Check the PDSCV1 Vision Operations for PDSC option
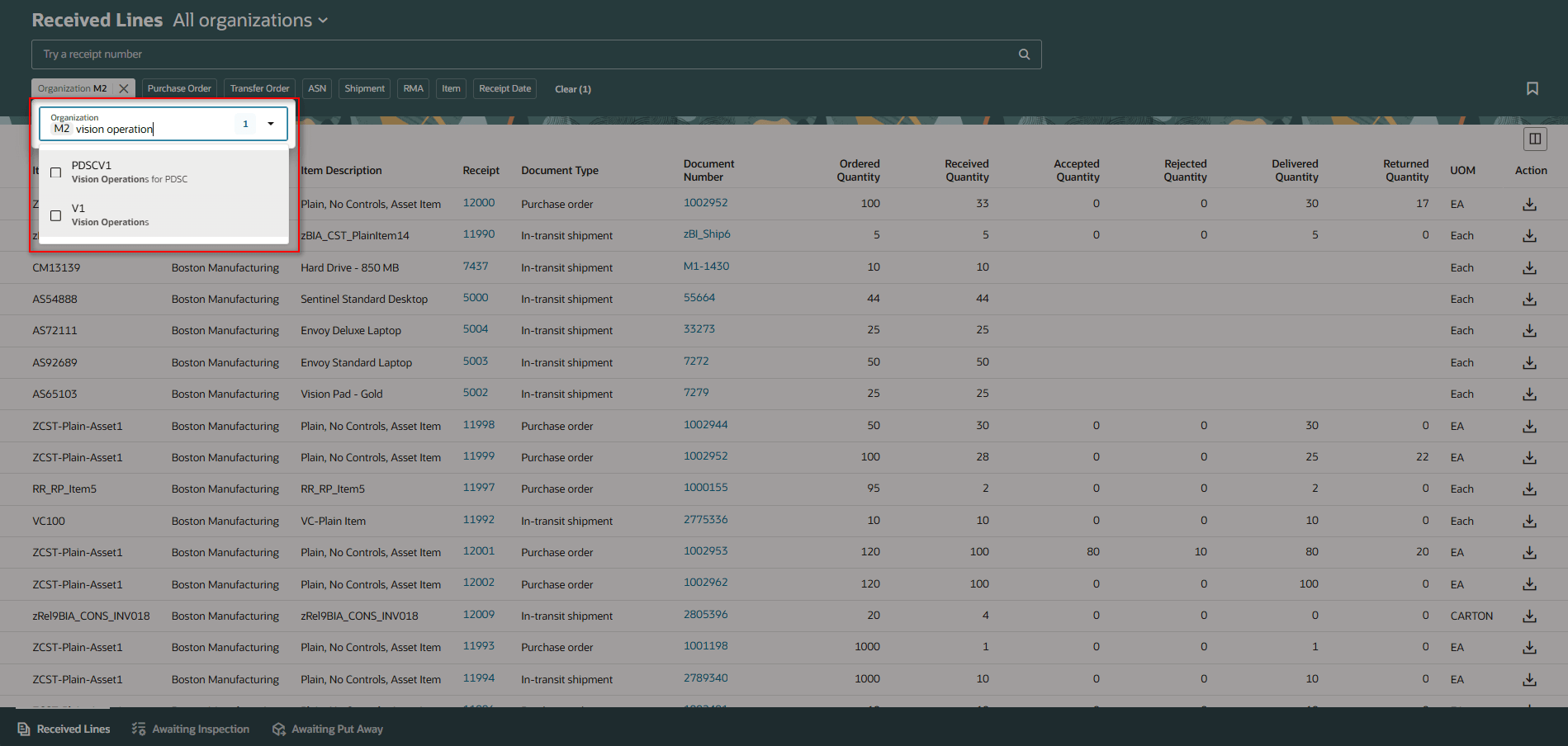Image resolution: width=1568 pixels, height=746 pixels. tap(55, 172)
